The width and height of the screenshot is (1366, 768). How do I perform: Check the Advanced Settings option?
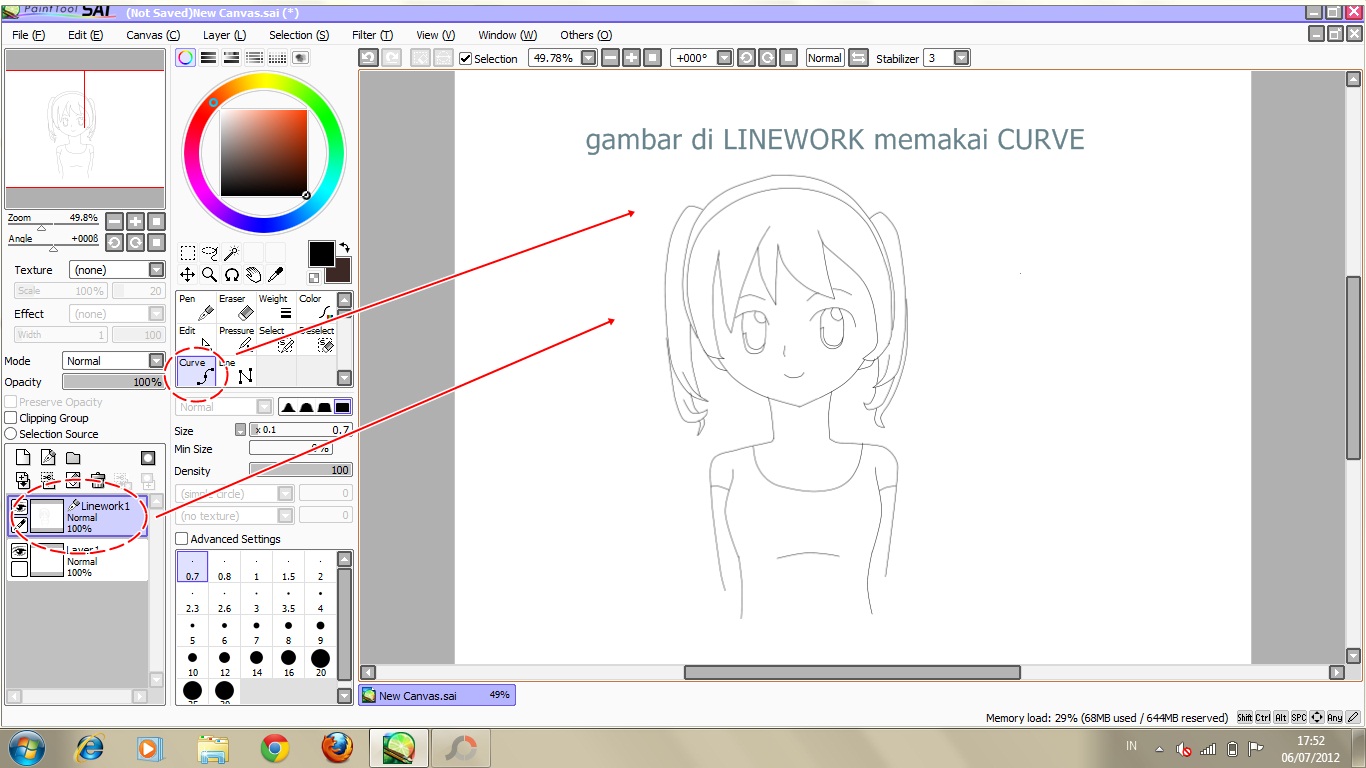[181, 539]
